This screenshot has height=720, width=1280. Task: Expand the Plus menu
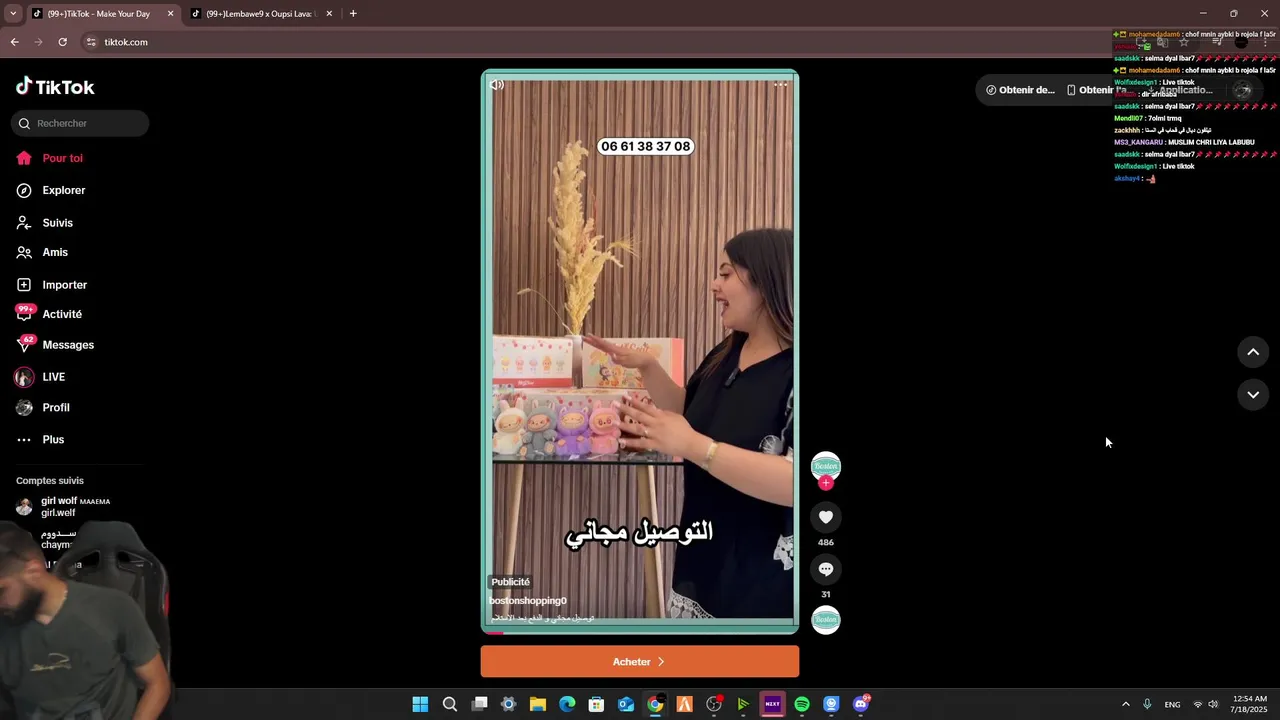53,440
